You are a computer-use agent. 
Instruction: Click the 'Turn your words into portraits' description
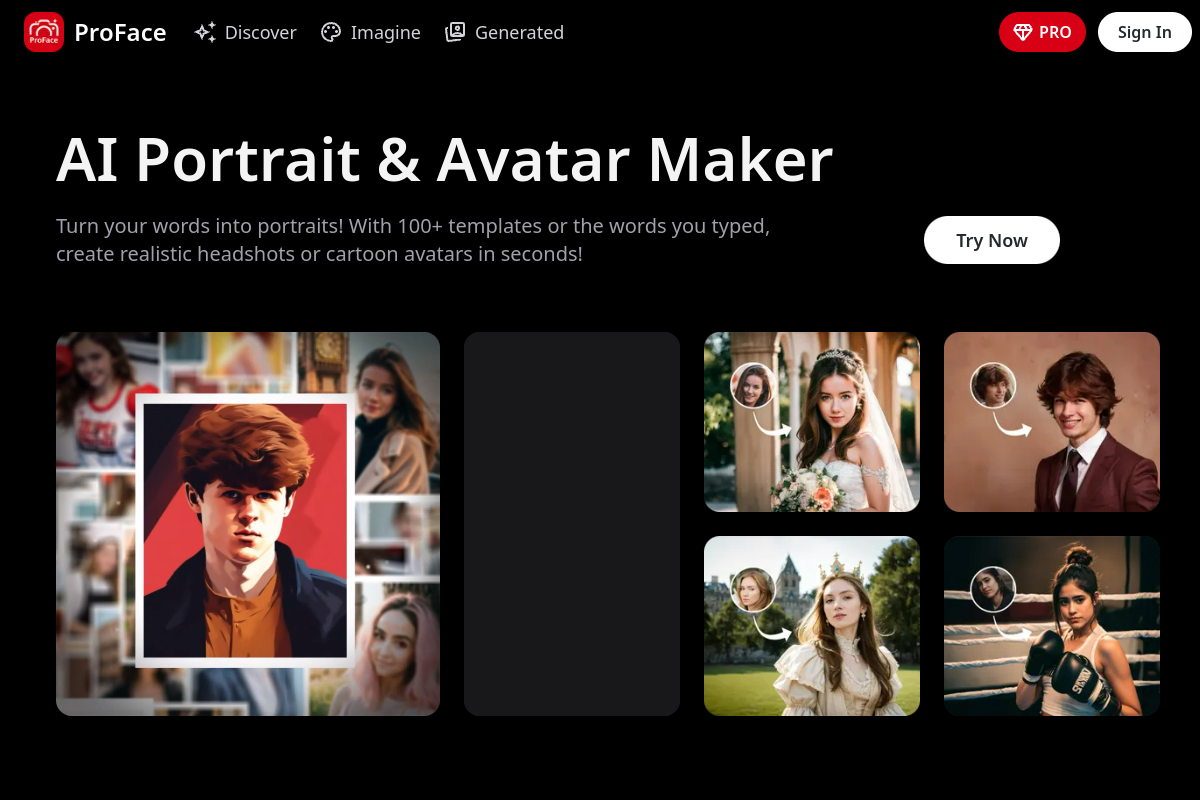tap(413, 240)
